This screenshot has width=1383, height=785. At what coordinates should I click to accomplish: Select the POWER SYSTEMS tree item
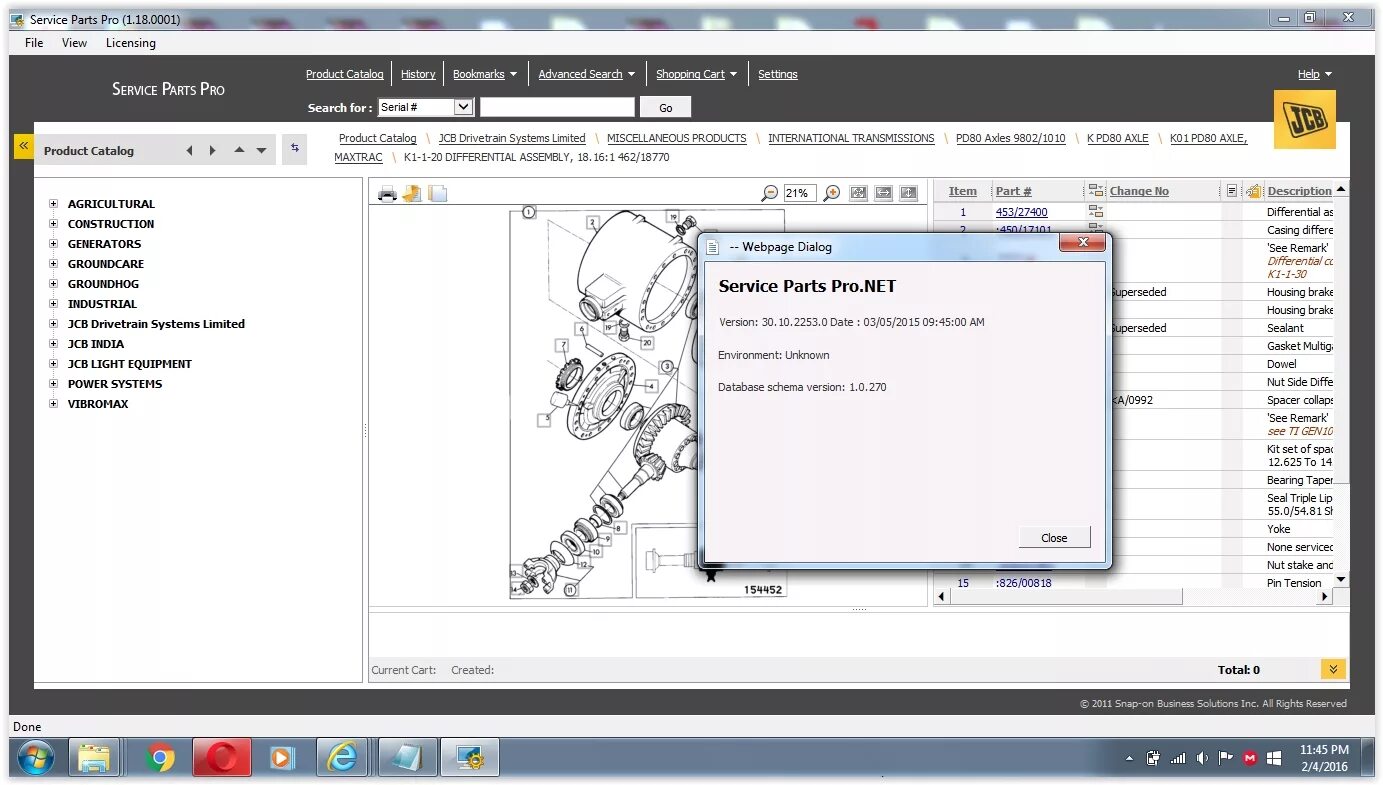[115, 384]
